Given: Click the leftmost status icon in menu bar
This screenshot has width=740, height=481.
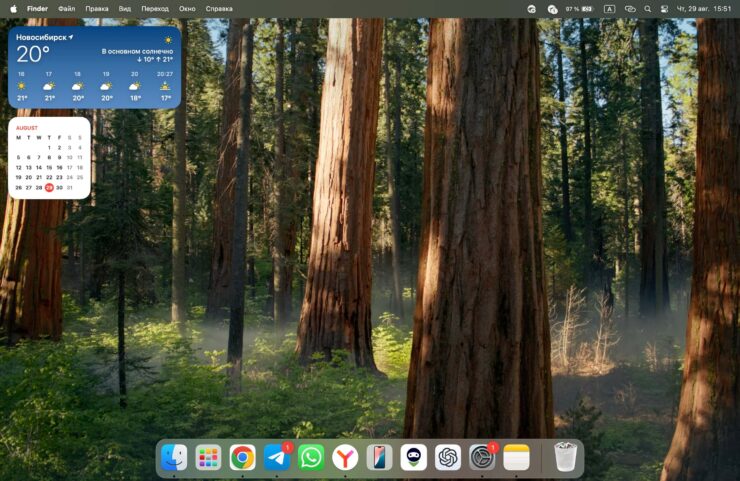Looking at the screenshot, I should pos(531,8).
